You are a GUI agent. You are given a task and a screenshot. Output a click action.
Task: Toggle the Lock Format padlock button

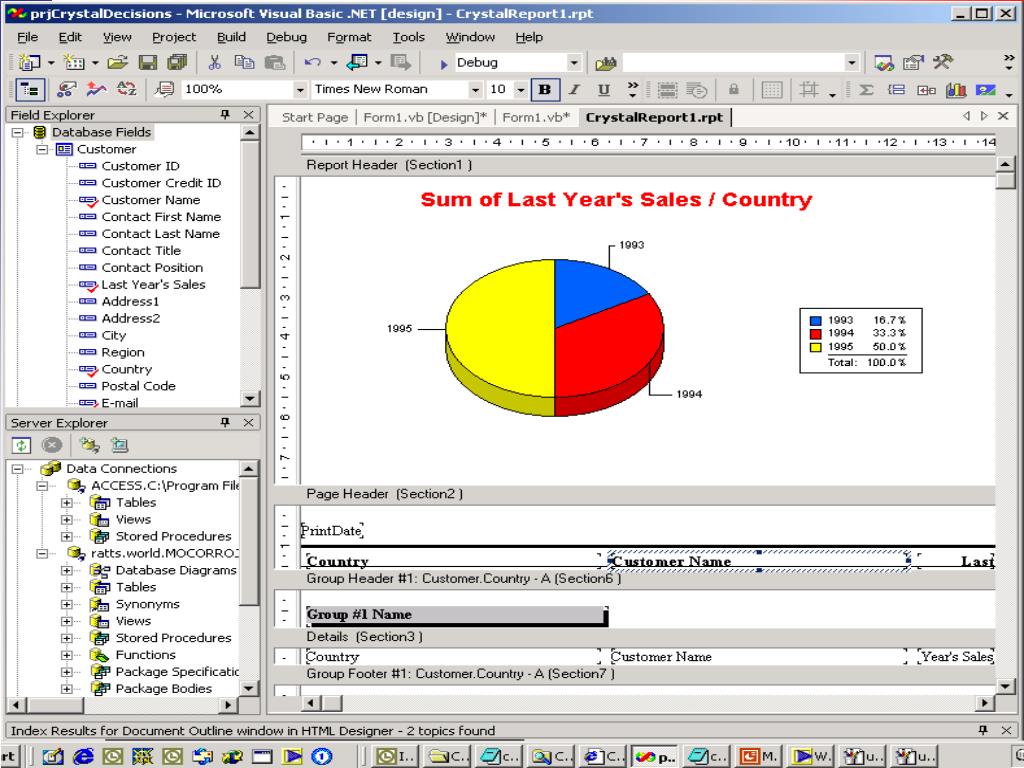pos(733,89)
